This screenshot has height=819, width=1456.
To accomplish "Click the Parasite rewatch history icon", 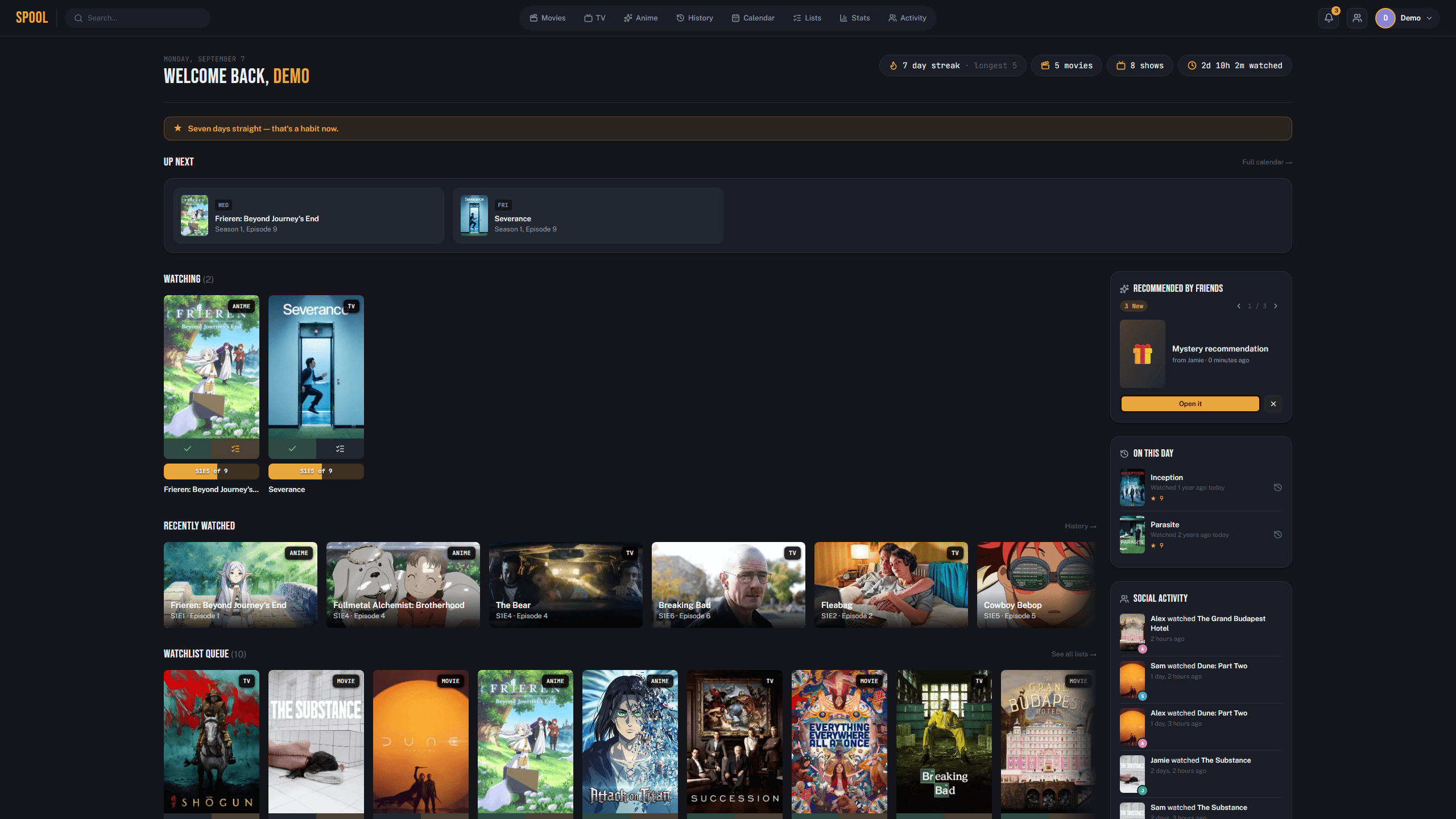I will click(1277, 535).
